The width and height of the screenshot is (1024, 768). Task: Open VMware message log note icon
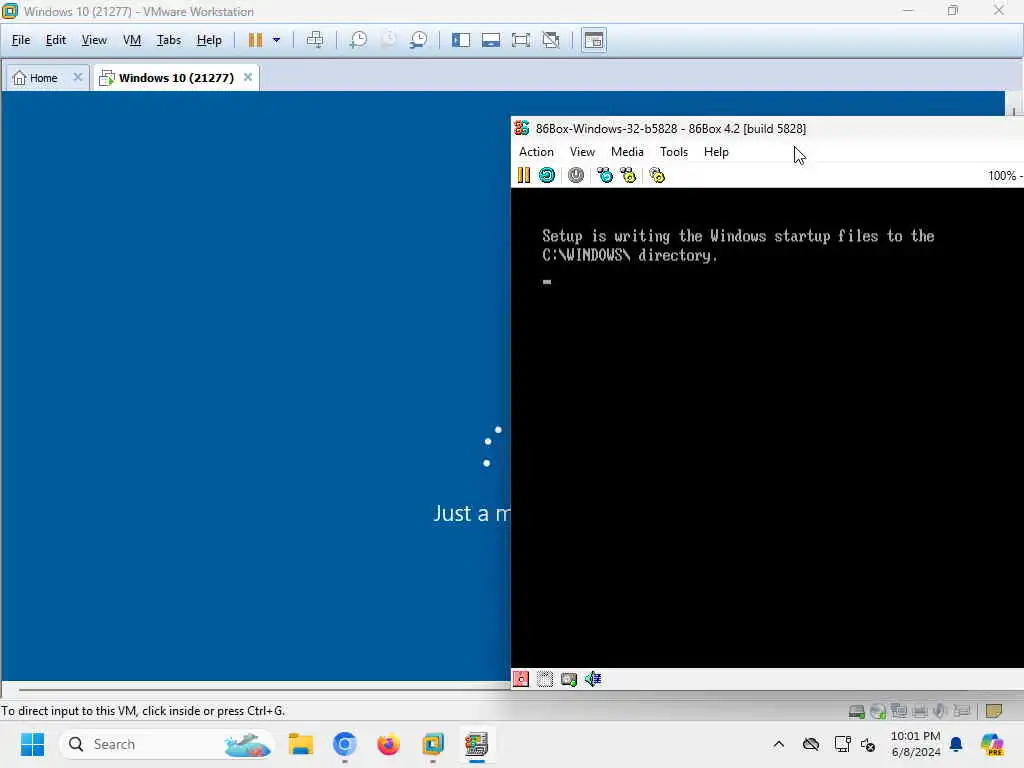coord(994,711)
